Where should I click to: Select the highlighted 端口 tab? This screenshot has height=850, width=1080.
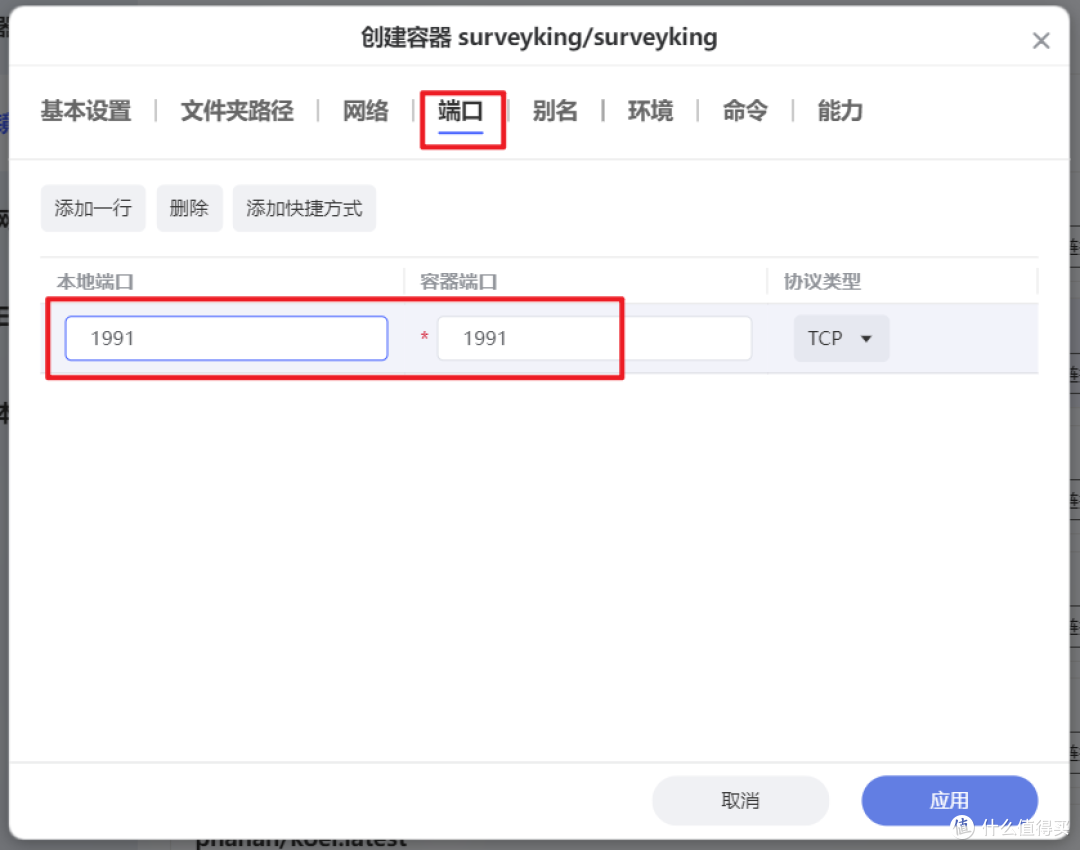tap(462, 111)
